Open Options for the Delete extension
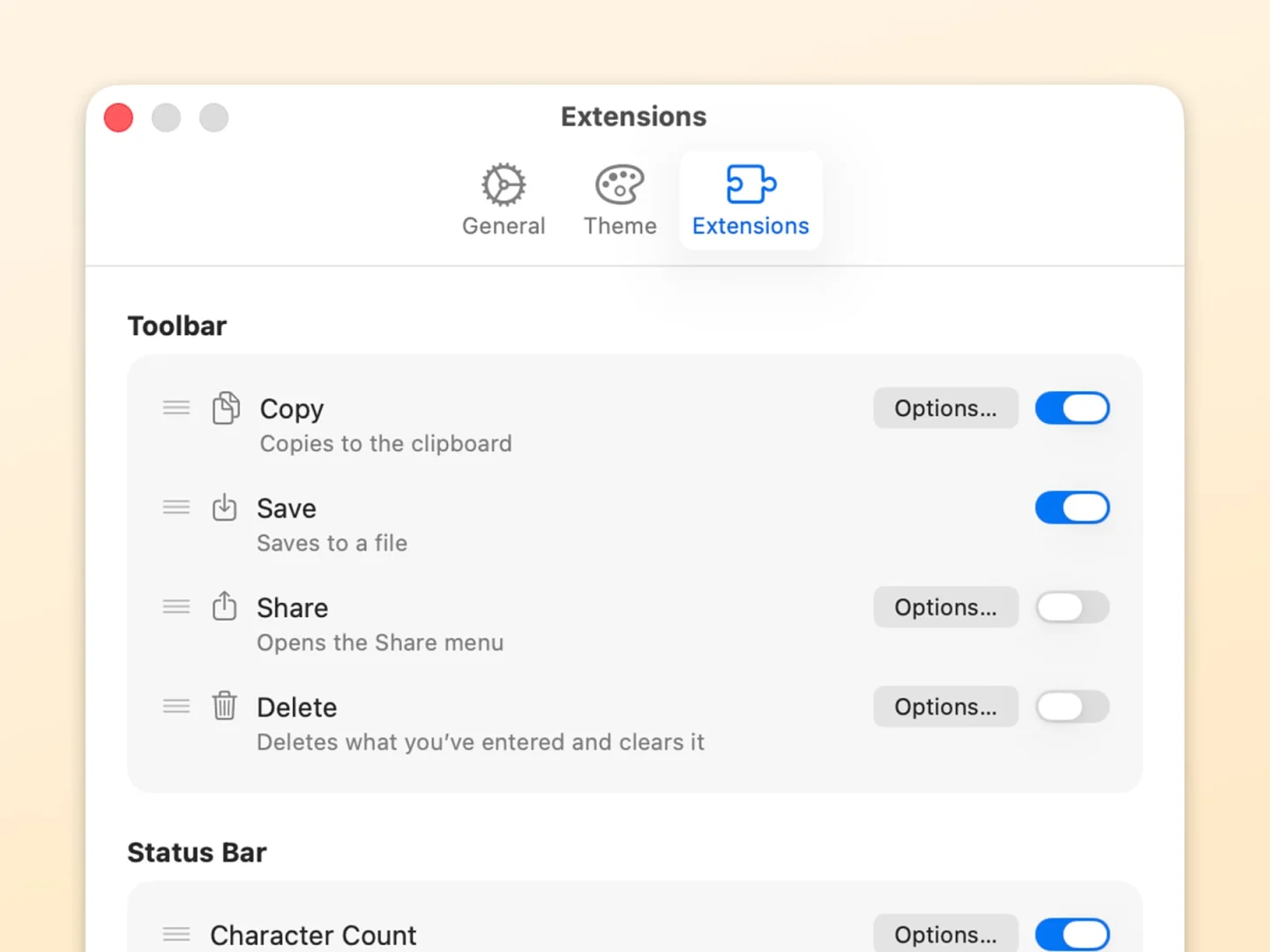 coord(945,707)
